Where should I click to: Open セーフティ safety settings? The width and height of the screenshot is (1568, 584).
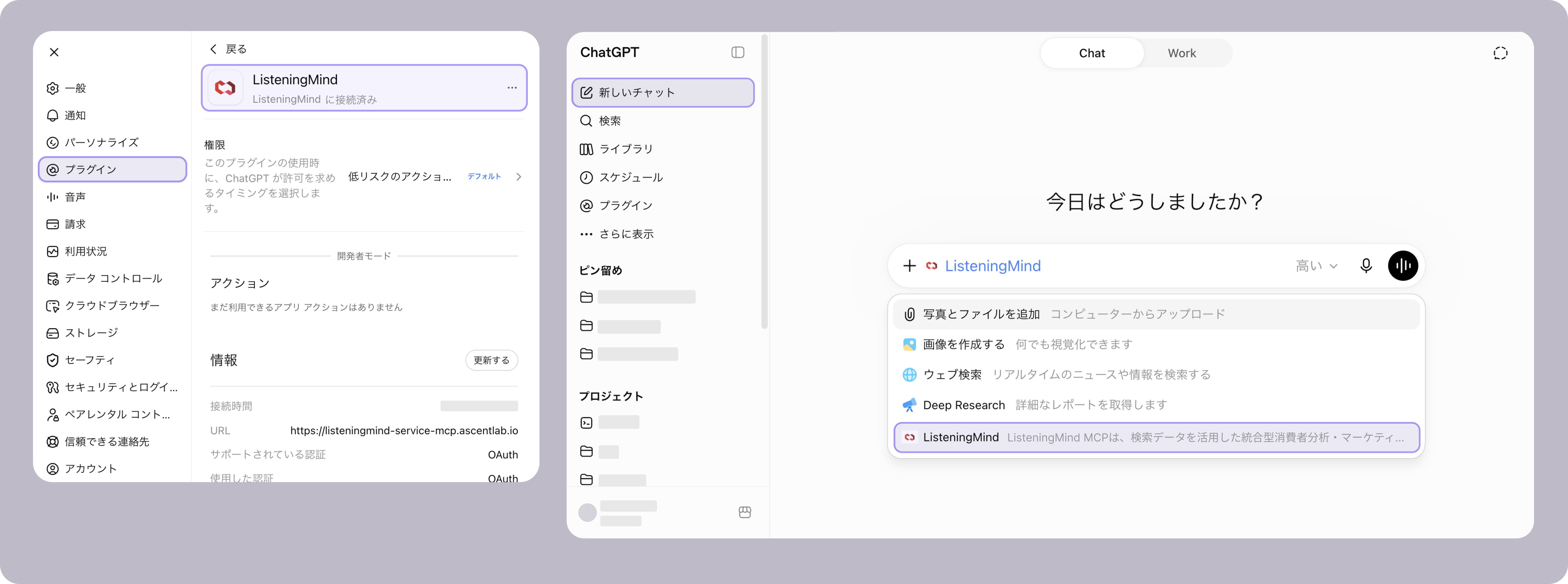113,360
